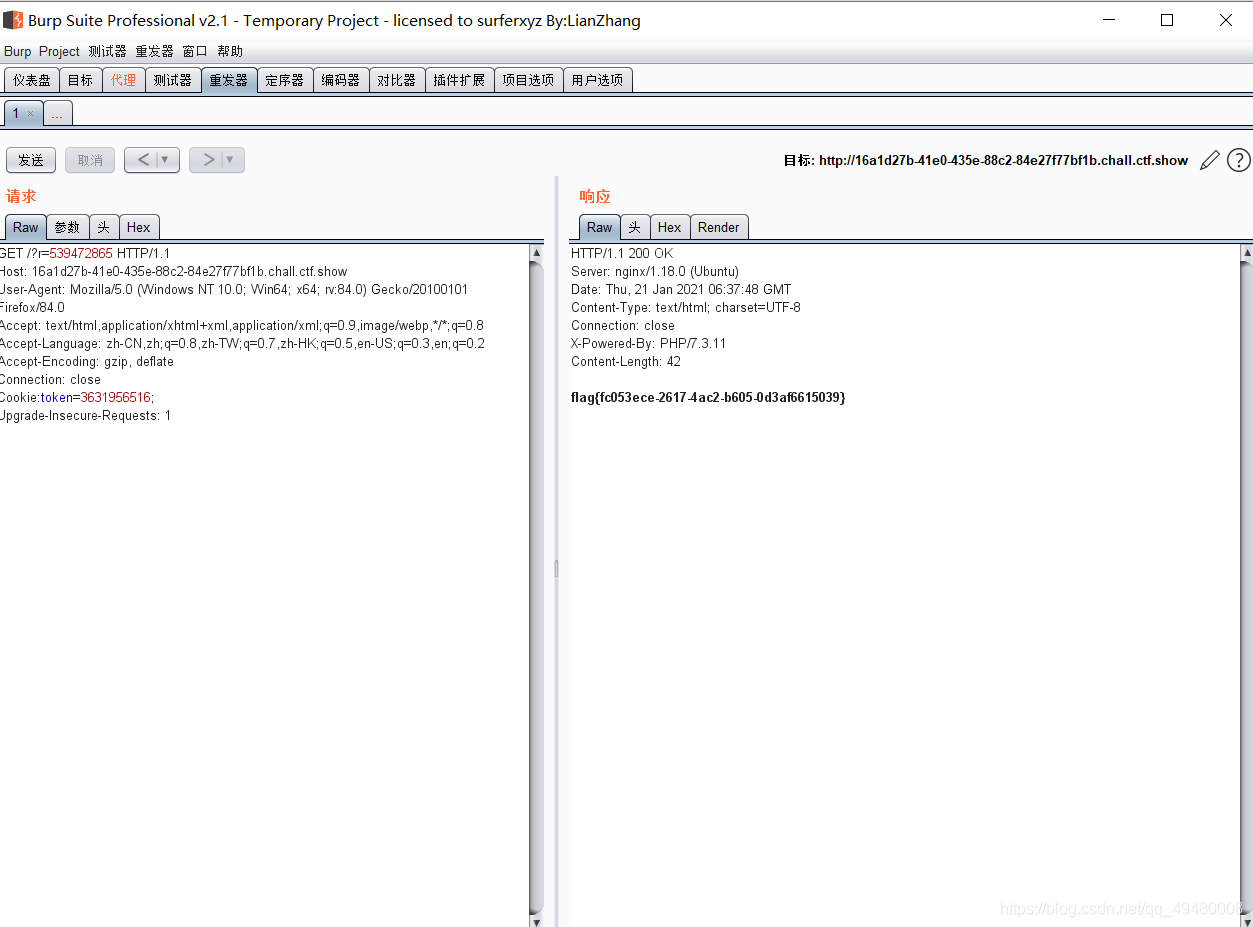
Task: Select the response Raw tab
Action: [600, 227]
